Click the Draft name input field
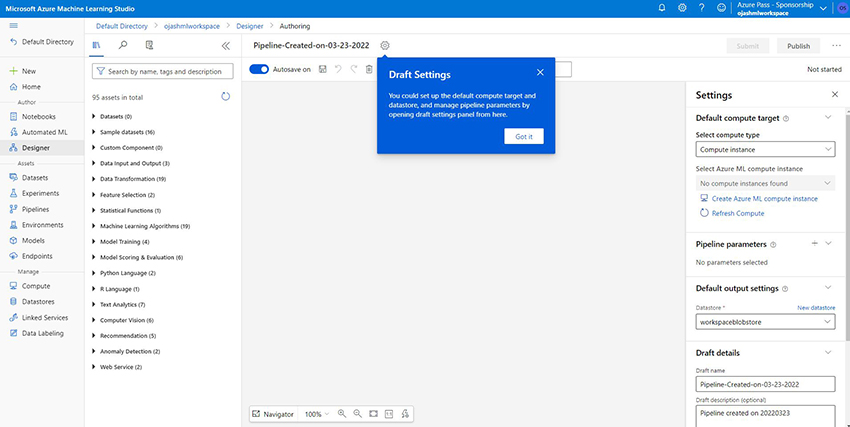This screenshot has height=427, width=850. point(766,384)
